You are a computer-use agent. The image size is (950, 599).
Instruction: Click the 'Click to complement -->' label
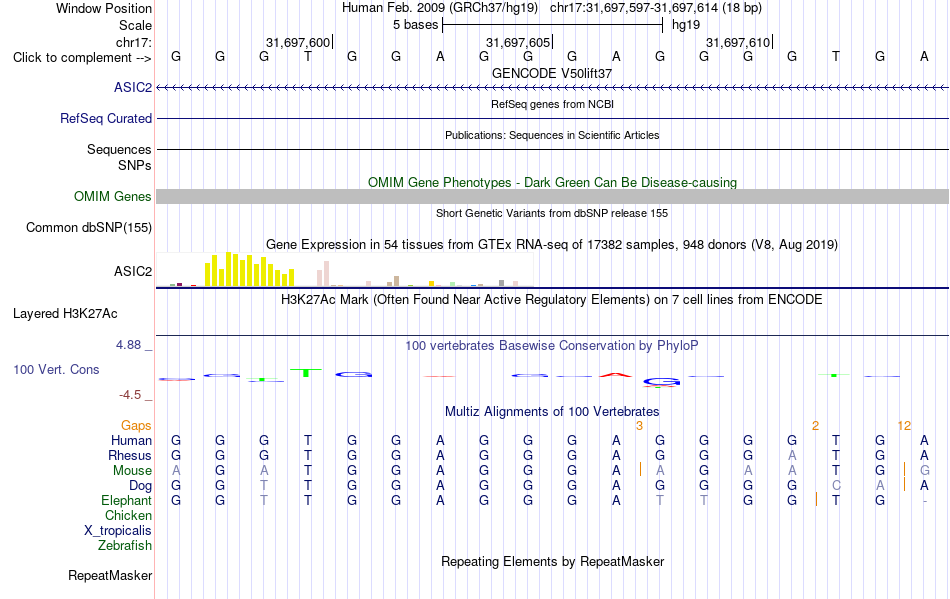[x=82, y=58]
